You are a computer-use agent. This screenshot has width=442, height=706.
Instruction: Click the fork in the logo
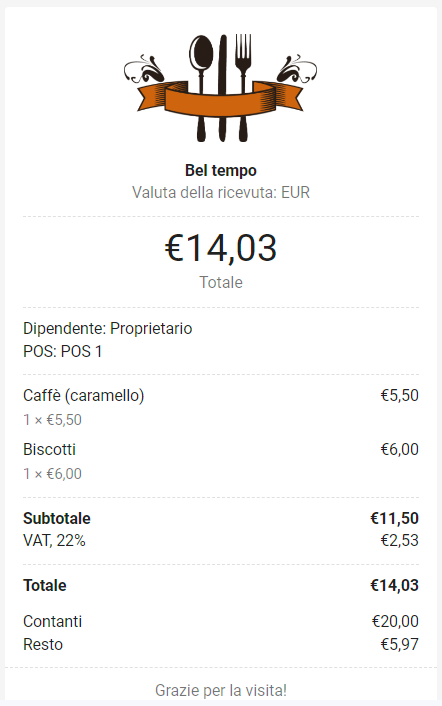(x=243, y=88)
